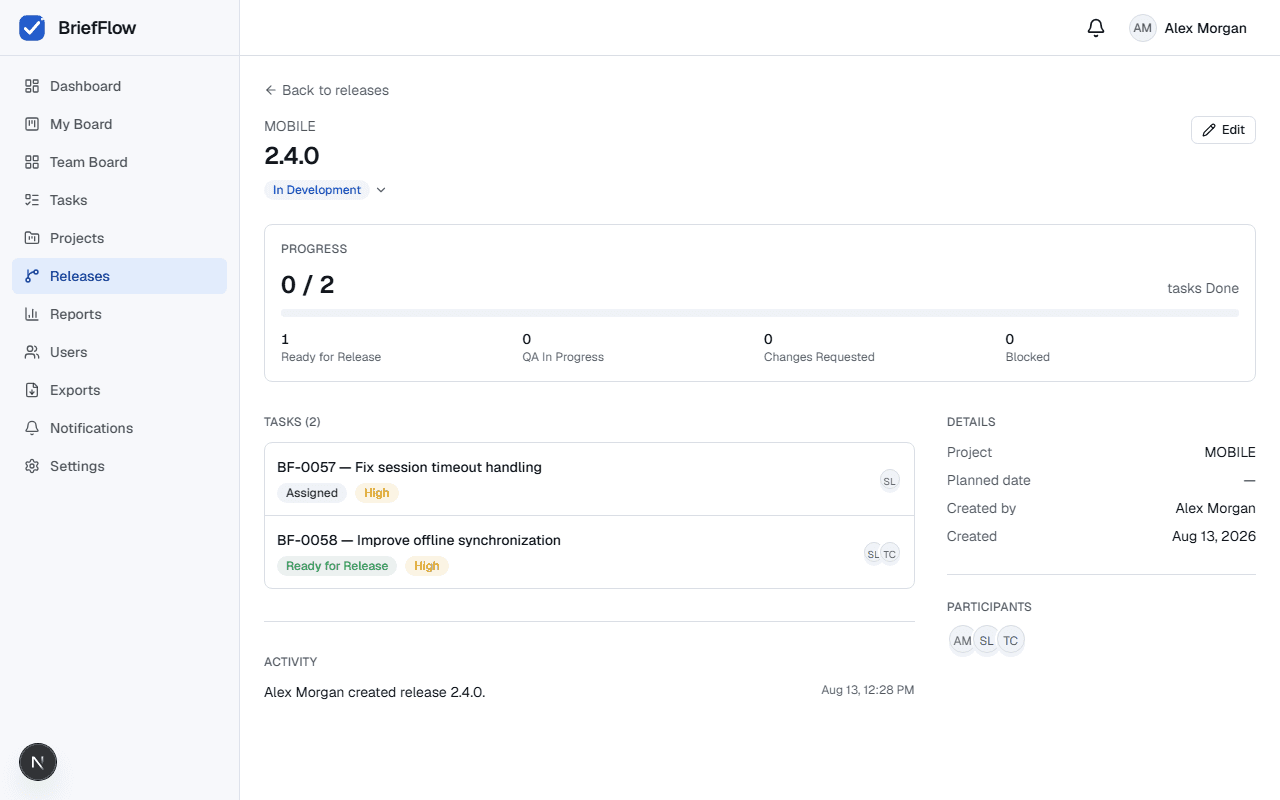Open the In Development status badge
This screenshot has height=800, width=1280.
pyautogui.click(x=317, y=190)
